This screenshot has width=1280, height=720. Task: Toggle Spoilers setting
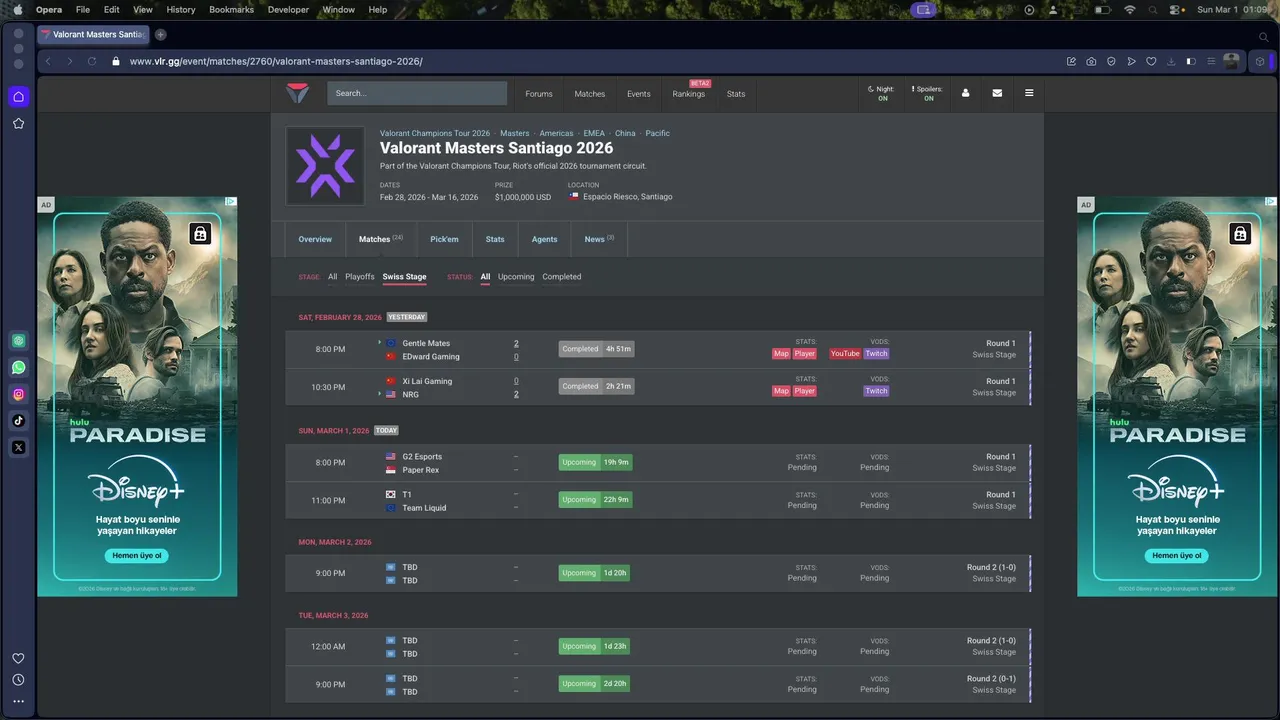pyautogui.click(x=927, y=93)
